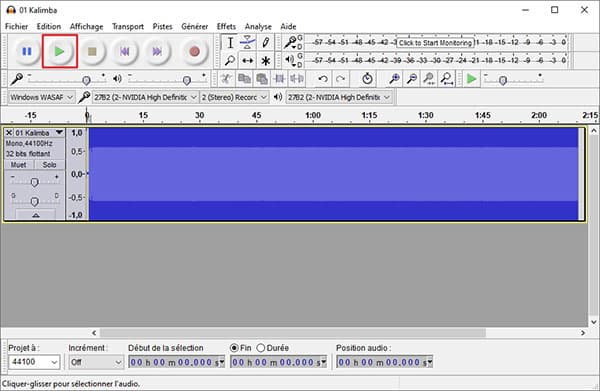600x391 pixels.
Task: Choose the Time Shift tool
Action: point(248,60)
